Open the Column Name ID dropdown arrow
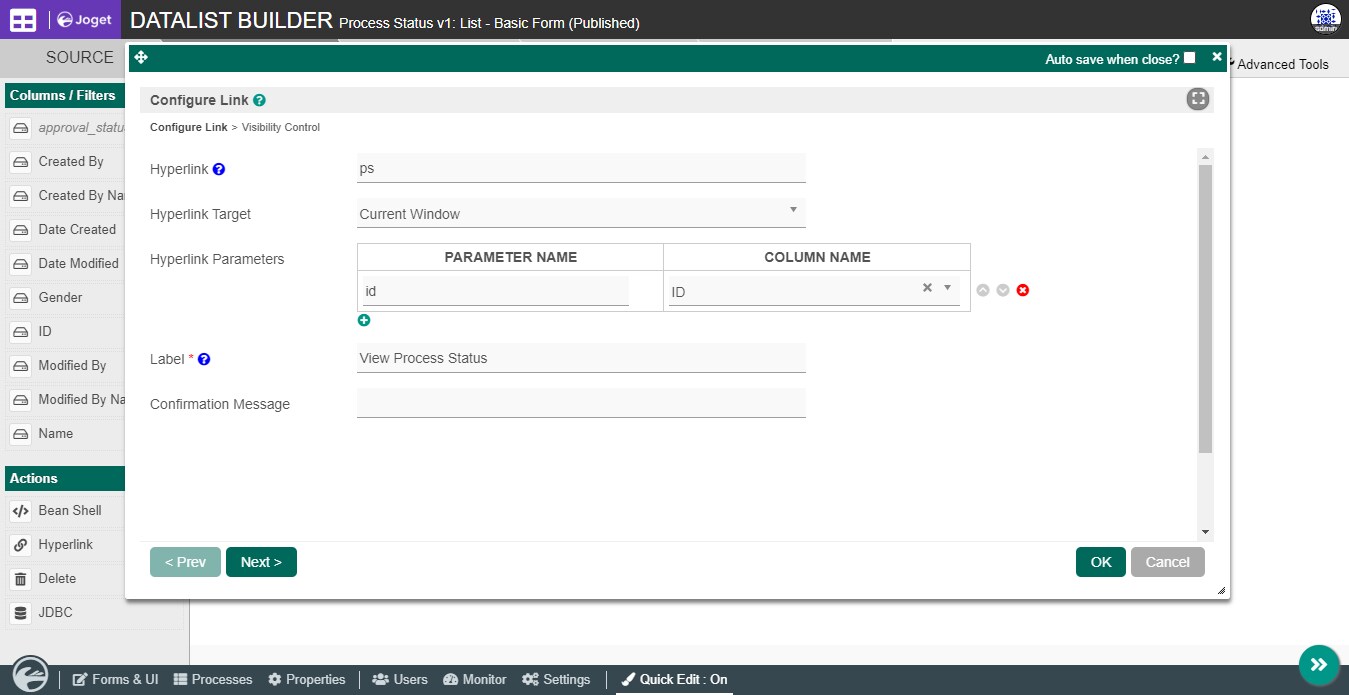Screen dimensions: 1349x695 click(948, 288)
